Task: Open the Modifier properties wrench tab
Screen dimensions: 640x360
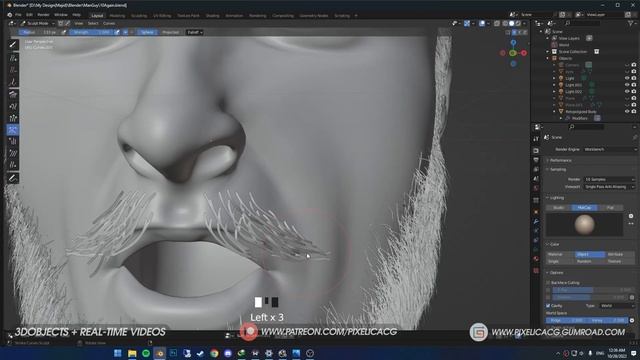Action: click(x=536, y=222)
